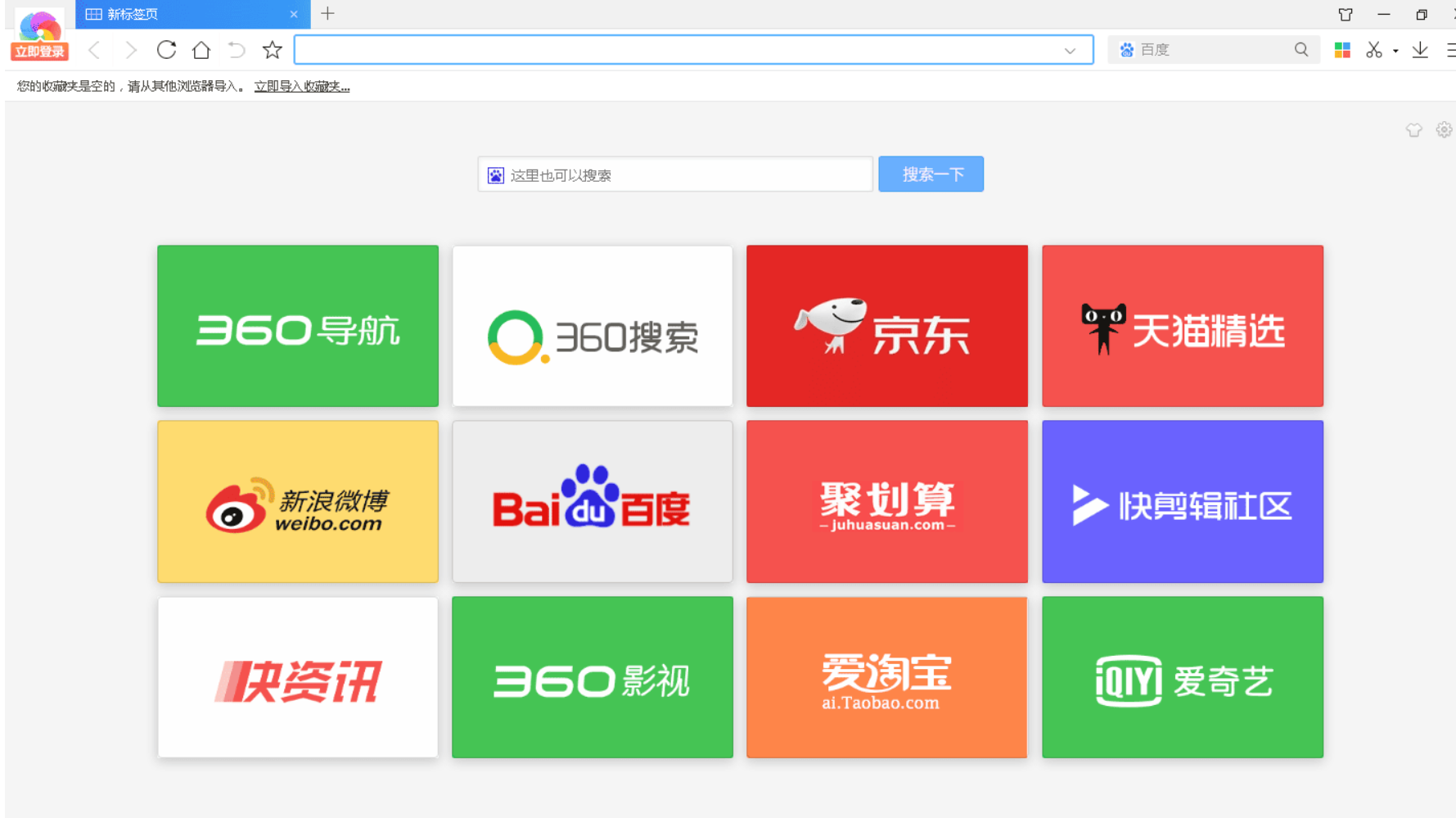1456x818 pixels.
Task: Open the address bar history dropdown
Action: [1070, 51]
